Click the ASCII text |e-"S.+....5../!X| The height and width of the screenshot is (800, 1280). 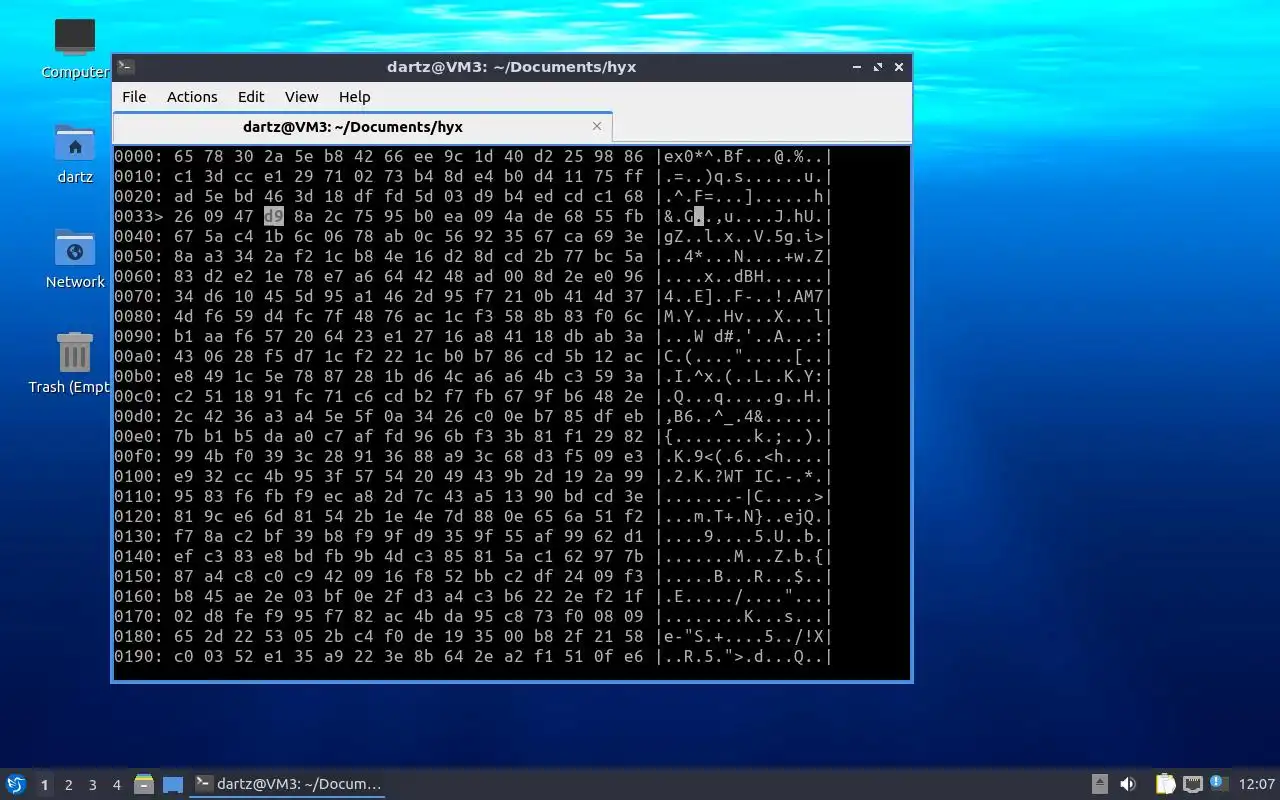tap(744, 636)
